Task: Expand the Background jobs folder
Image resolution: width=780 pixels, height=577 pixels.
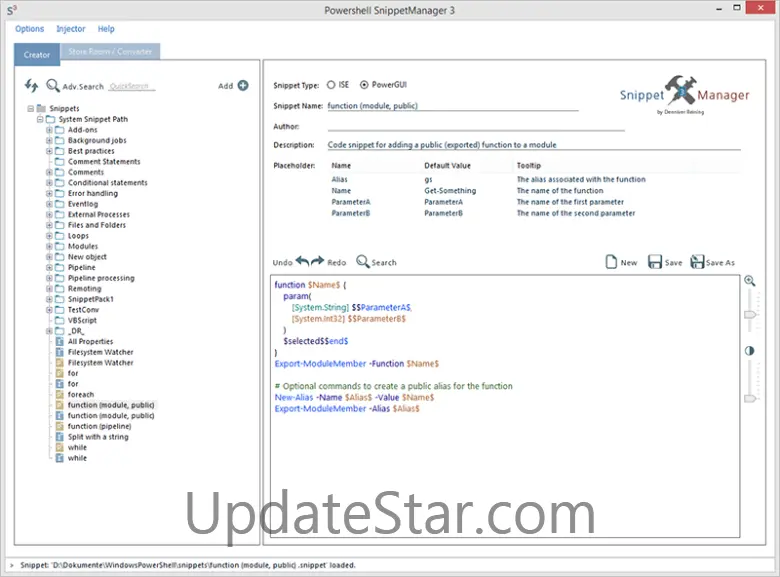Action: pyautogui.click(x=49, y=140)
